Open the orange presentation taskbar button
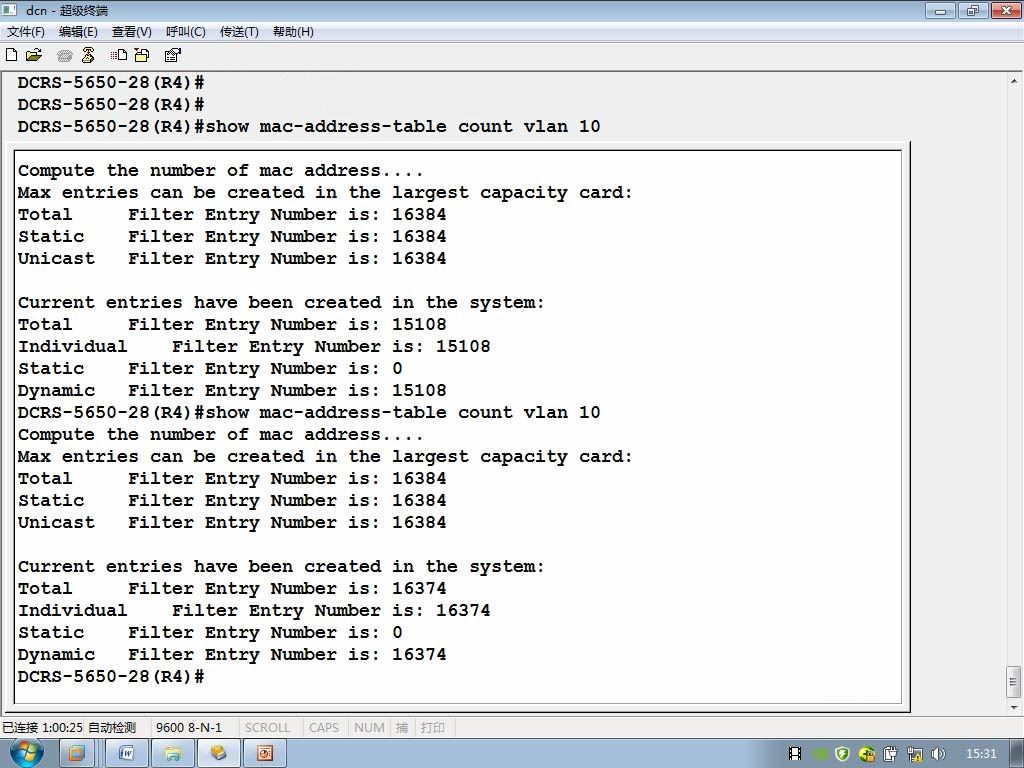1024x768 pixels. click(x=264, y=754)
